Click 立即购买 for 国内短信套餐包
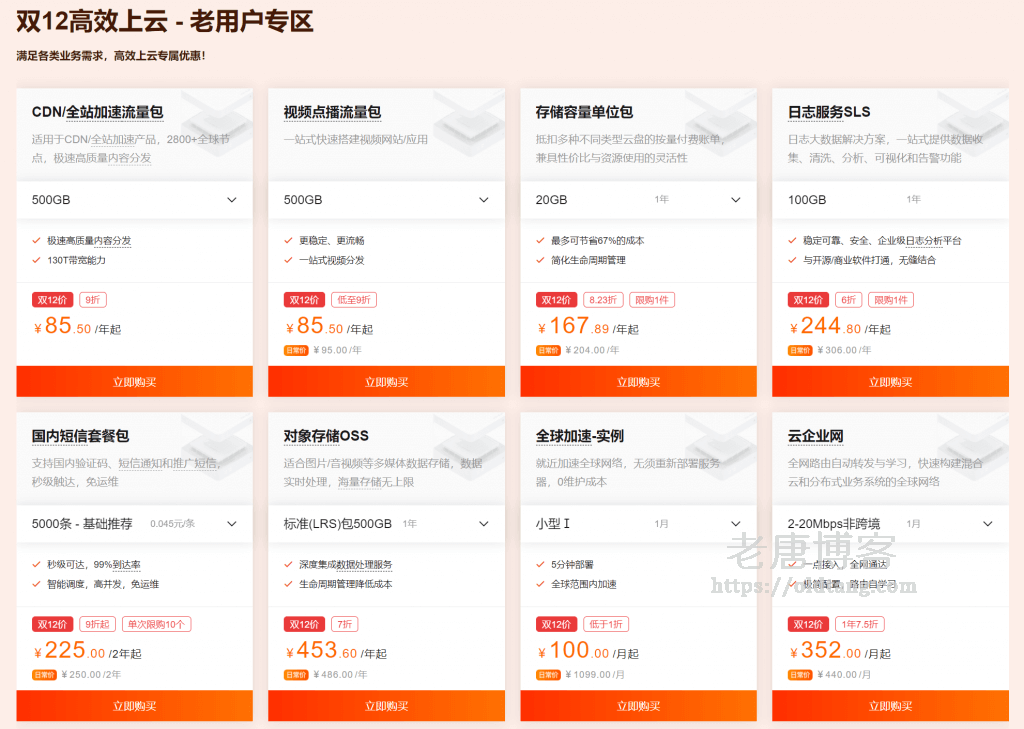 134,706
